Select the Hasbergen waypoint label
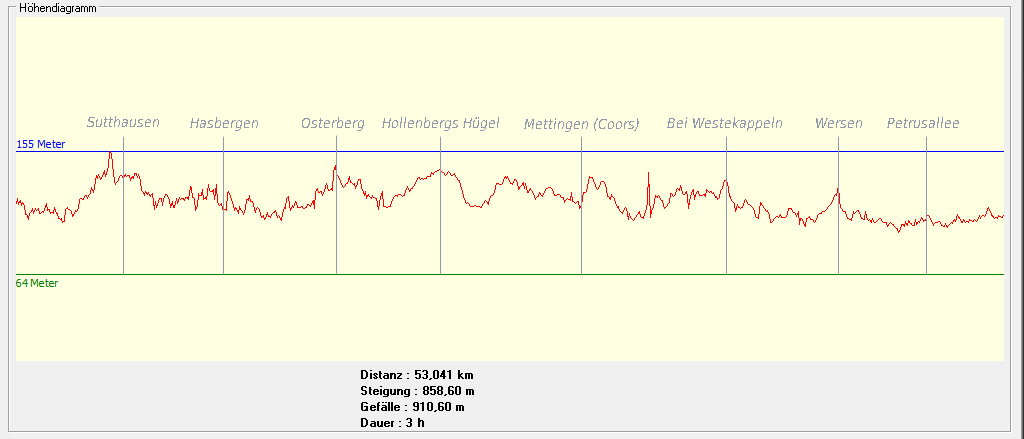This screenshot has height=439, width=1024. click(x=224, y=124)
